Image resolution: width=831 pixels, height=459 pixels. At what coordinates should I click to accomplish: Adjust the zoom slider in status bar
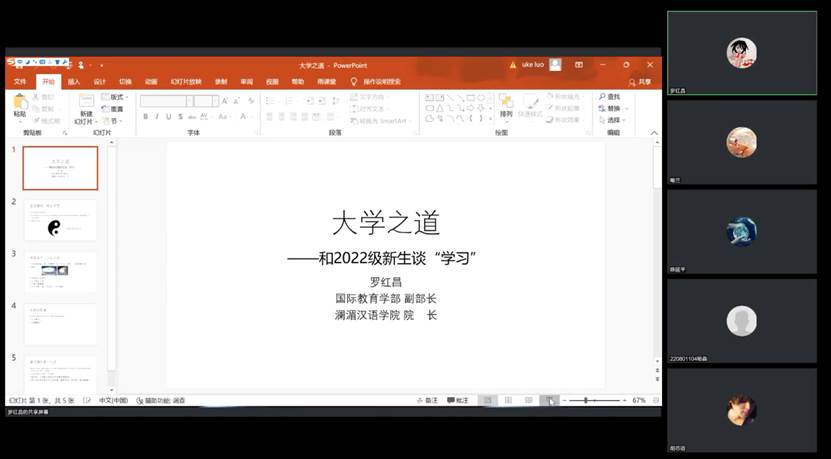pos(586,400)
